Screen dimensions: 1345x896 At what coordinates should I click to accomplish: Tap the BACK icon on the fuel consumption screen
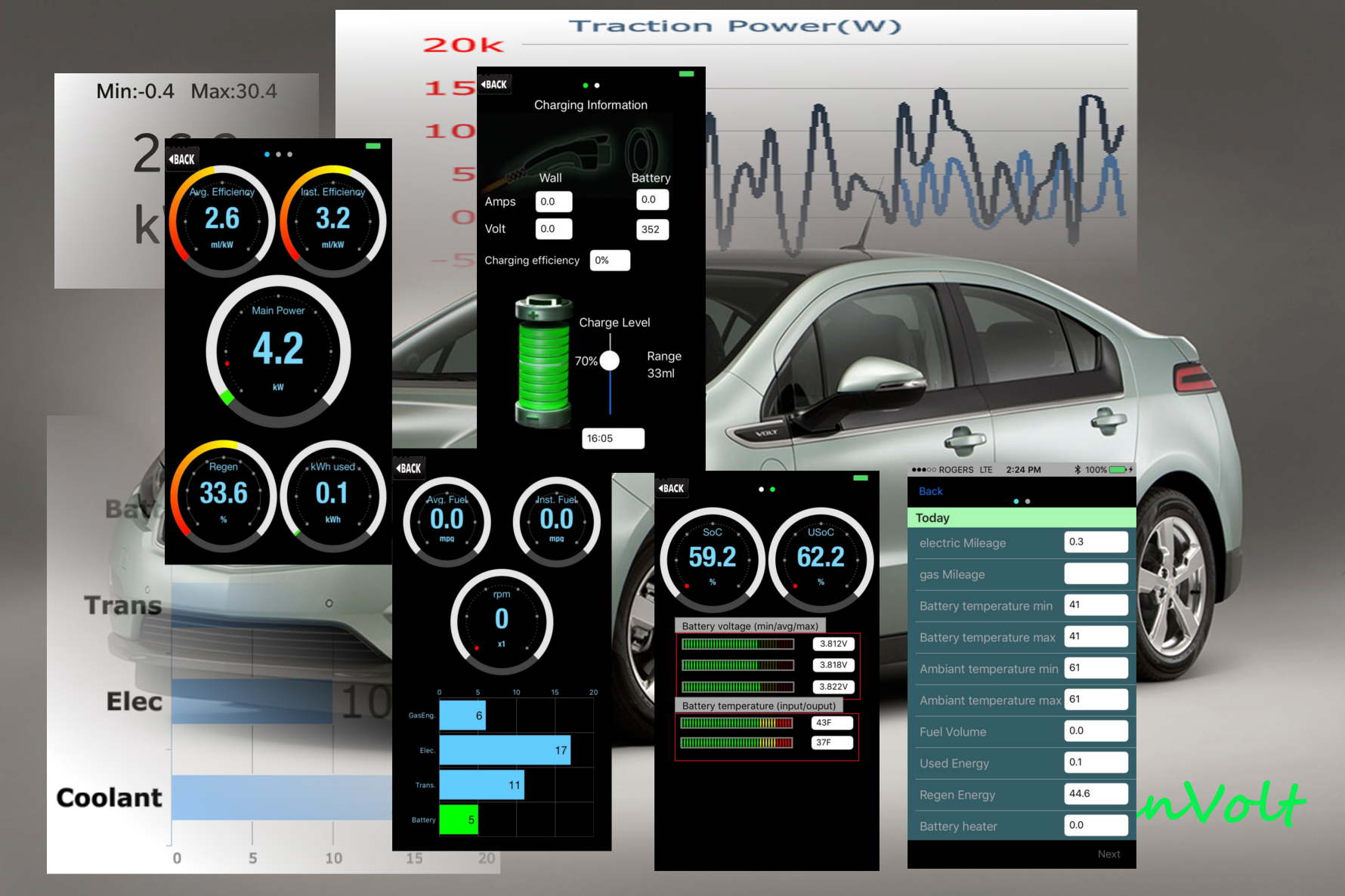409,468
